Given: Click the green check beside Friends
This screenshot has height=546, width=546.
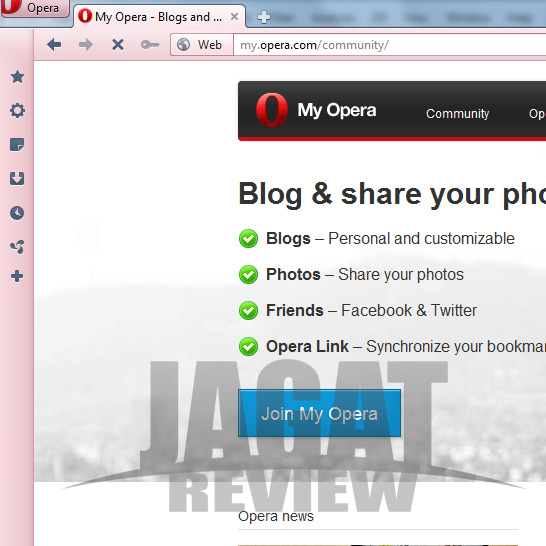Looking at the screenshot, I should click(x=248, y=311).
